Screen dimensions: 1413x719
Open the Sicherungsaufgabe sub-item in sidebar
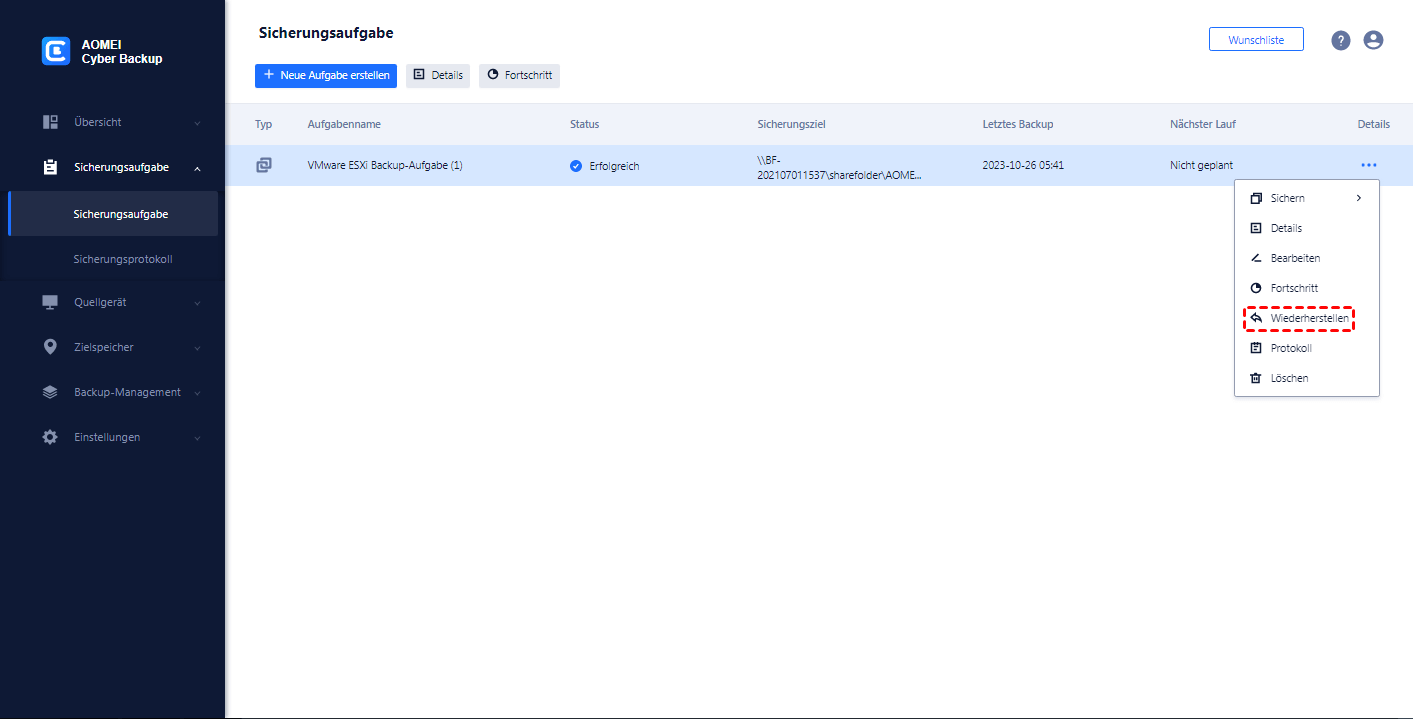click(x=113, y=214)
